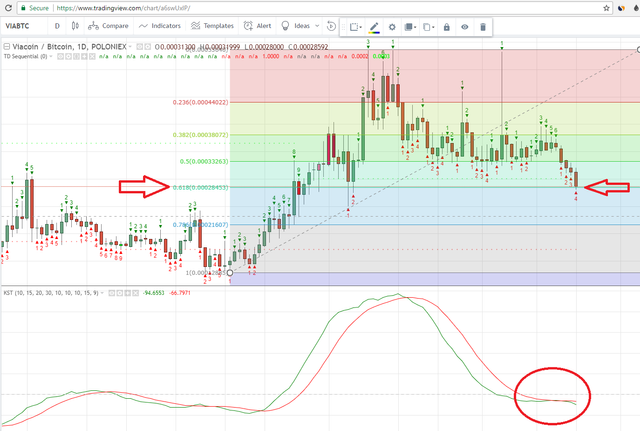Open dropdown arrow after POLONIEX in legend

click(130, 47)
